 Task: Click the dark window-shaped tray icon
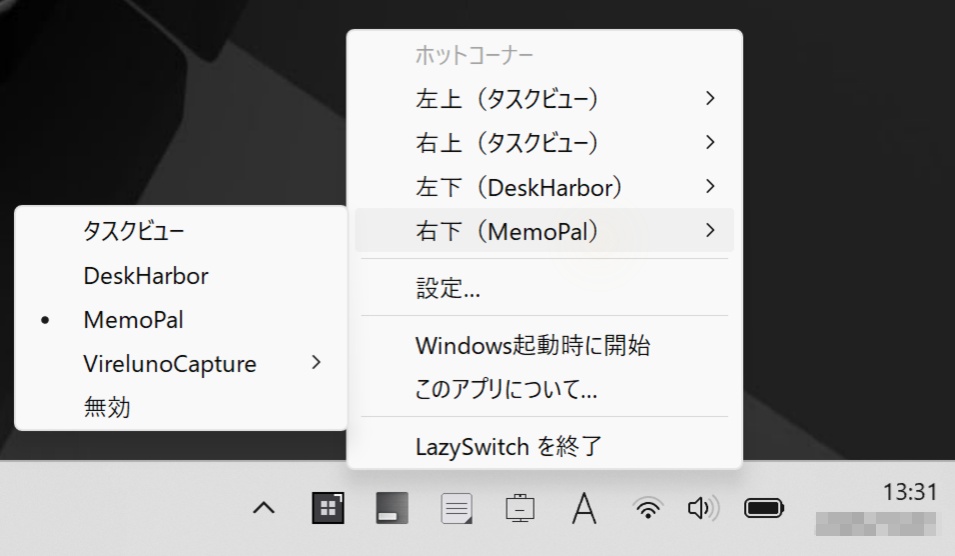(392, 508)
